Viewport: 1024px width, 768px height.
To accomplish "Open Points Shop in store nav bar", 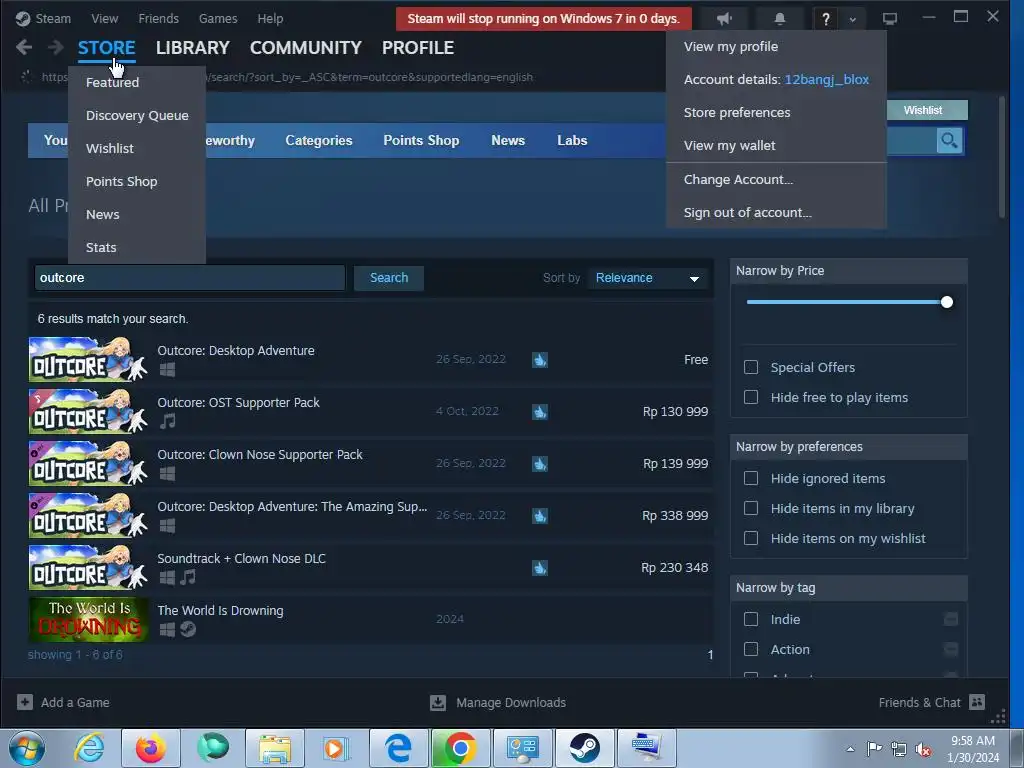I will click(x=421, y=140).
